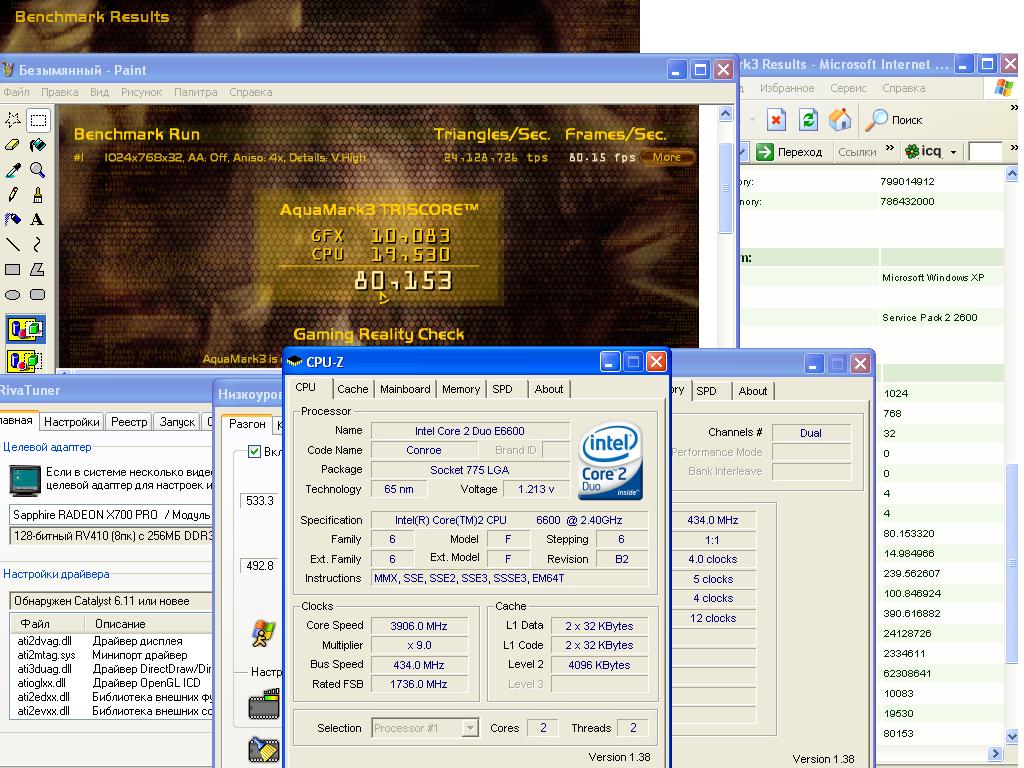Click the Sapphire RADEON X700 PRO adapter field
Image resolution: width=1024 pixels, height=768 pixels.
coord(111,515)
